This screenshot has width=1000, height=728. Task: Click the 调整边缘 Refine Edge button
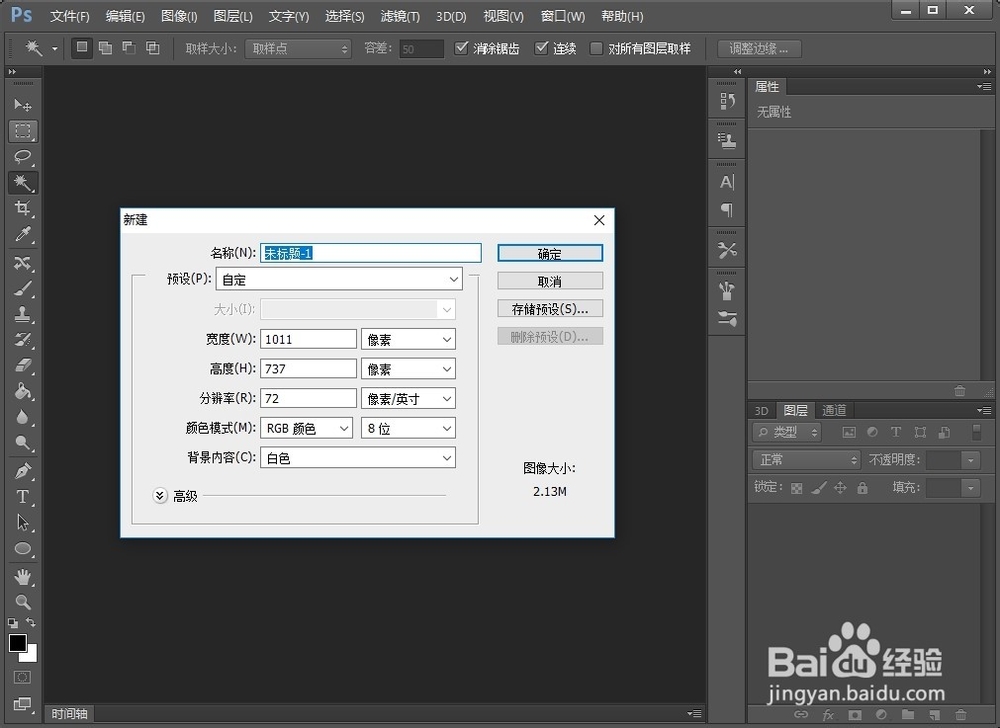tap(759, 48)
